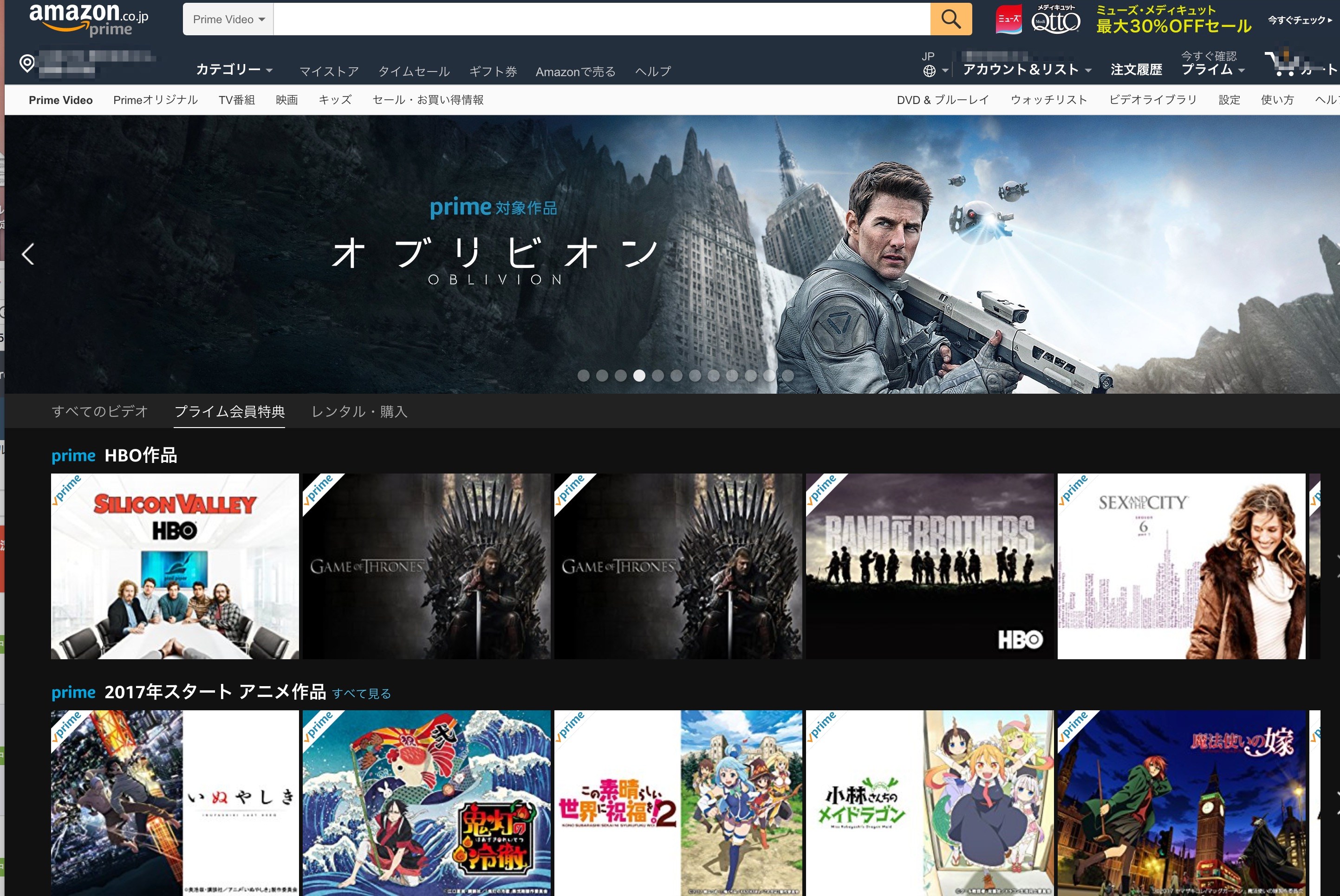
Task: Open Amazonで売る link
Action: (575, 71)
